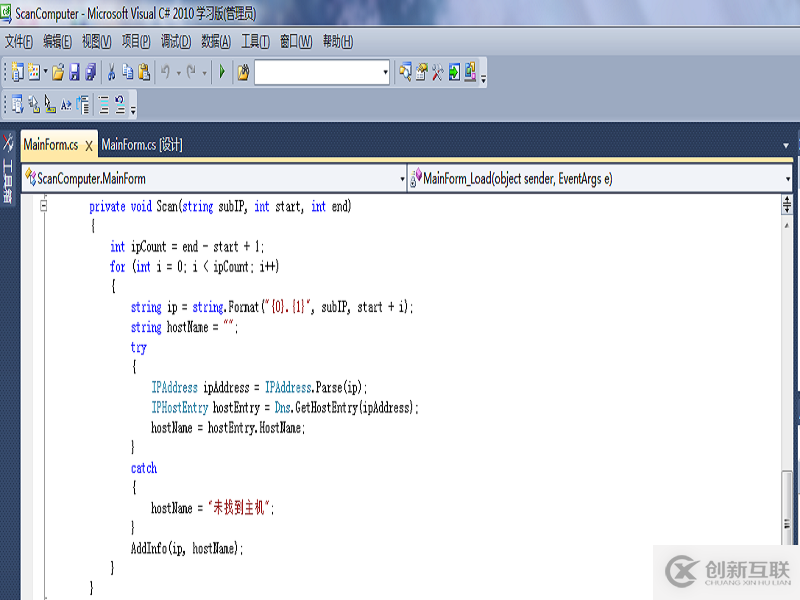800x600 pixels.
Task: Open the 视图(V) menu
Action: pos(96,42)
